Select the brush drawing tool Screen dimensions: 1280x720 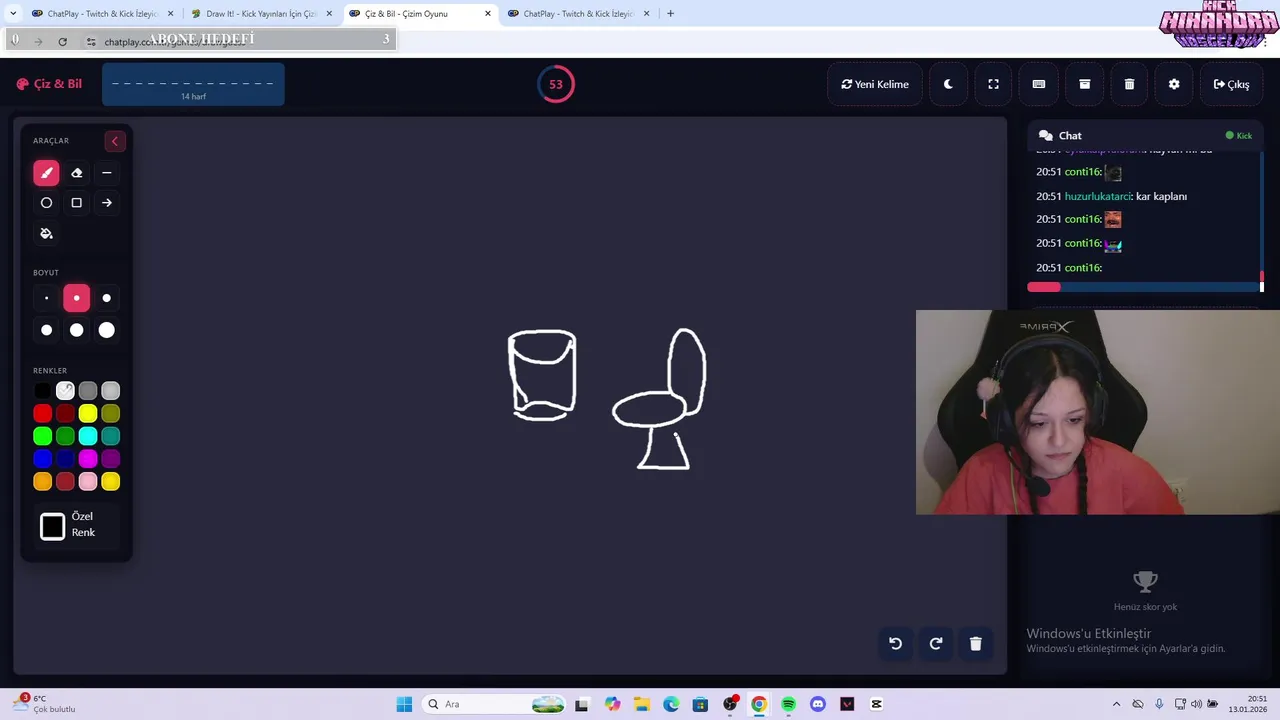click(46, 173)
